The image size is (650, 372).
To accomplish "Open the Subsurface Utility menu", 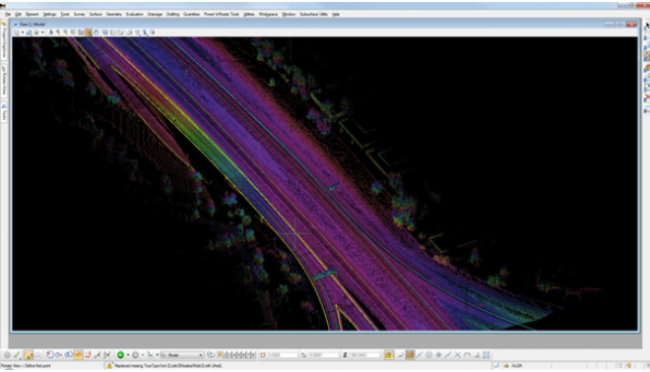I will (x=313, y=14).
